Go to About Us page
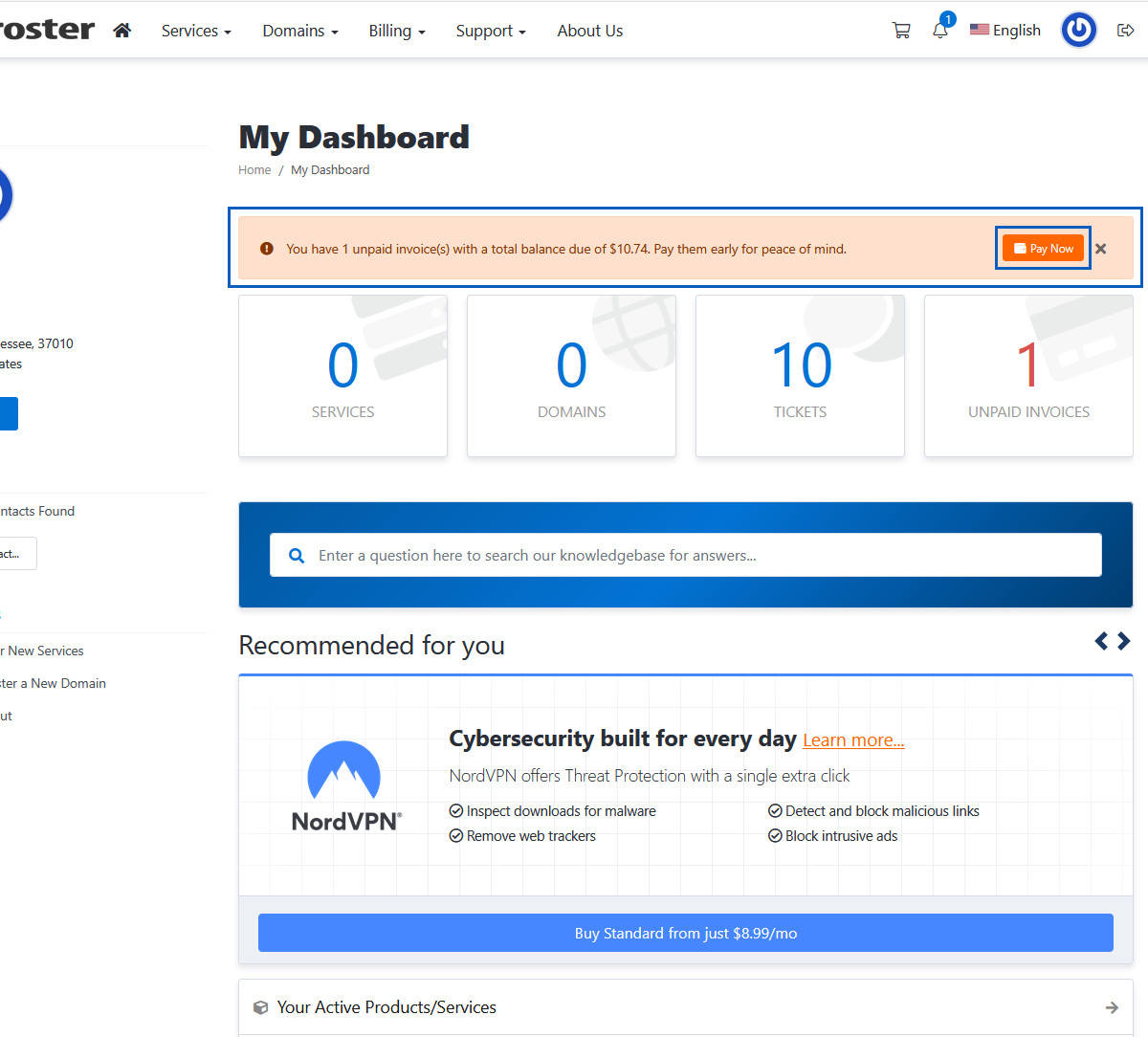 [x=590, y=31]
